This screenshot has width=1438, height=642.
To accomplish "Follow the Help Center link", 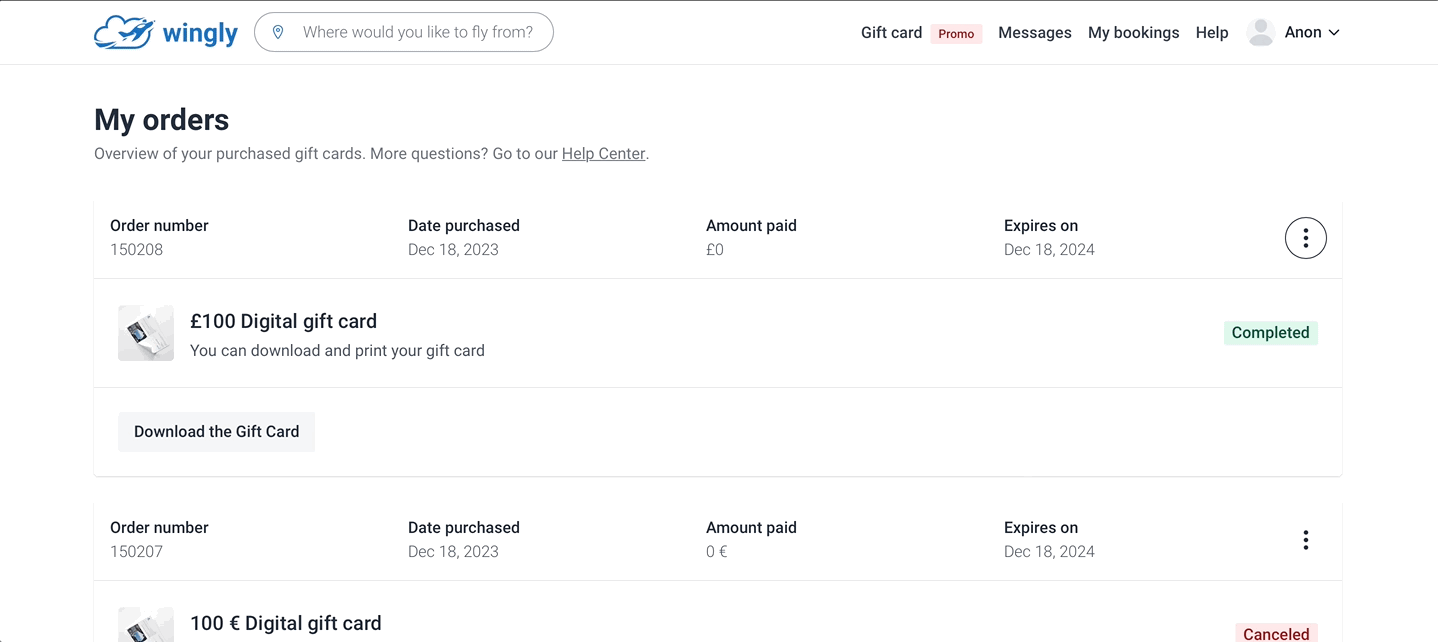I will coord(603,154).
